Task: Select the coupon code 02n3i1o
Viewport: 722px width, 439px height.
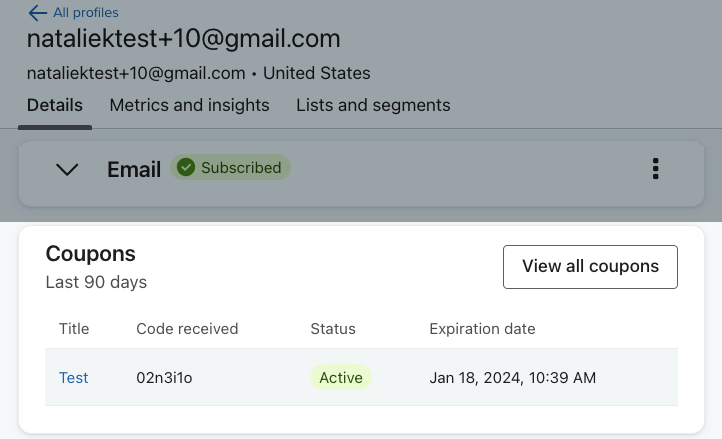Action: click(164, 378)
